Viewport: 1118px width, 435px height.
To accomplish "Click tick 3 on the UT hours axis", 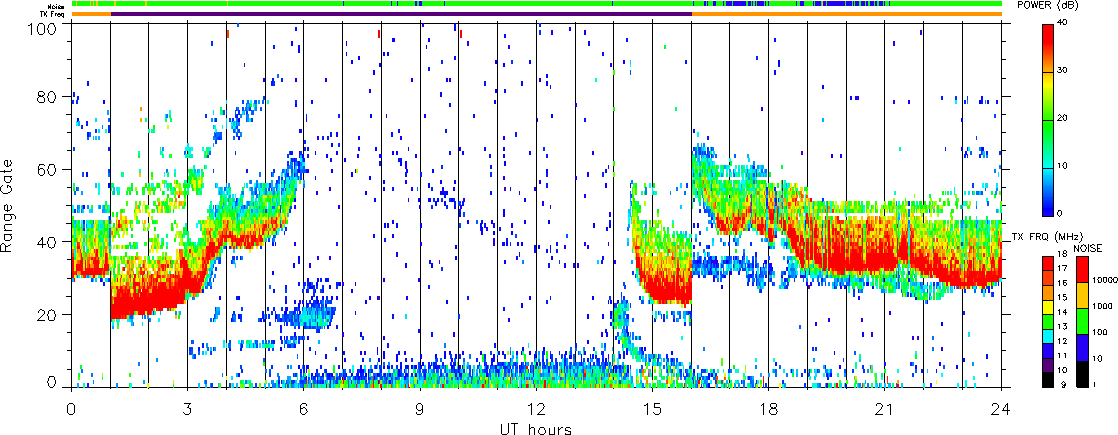I will point(188,410).
